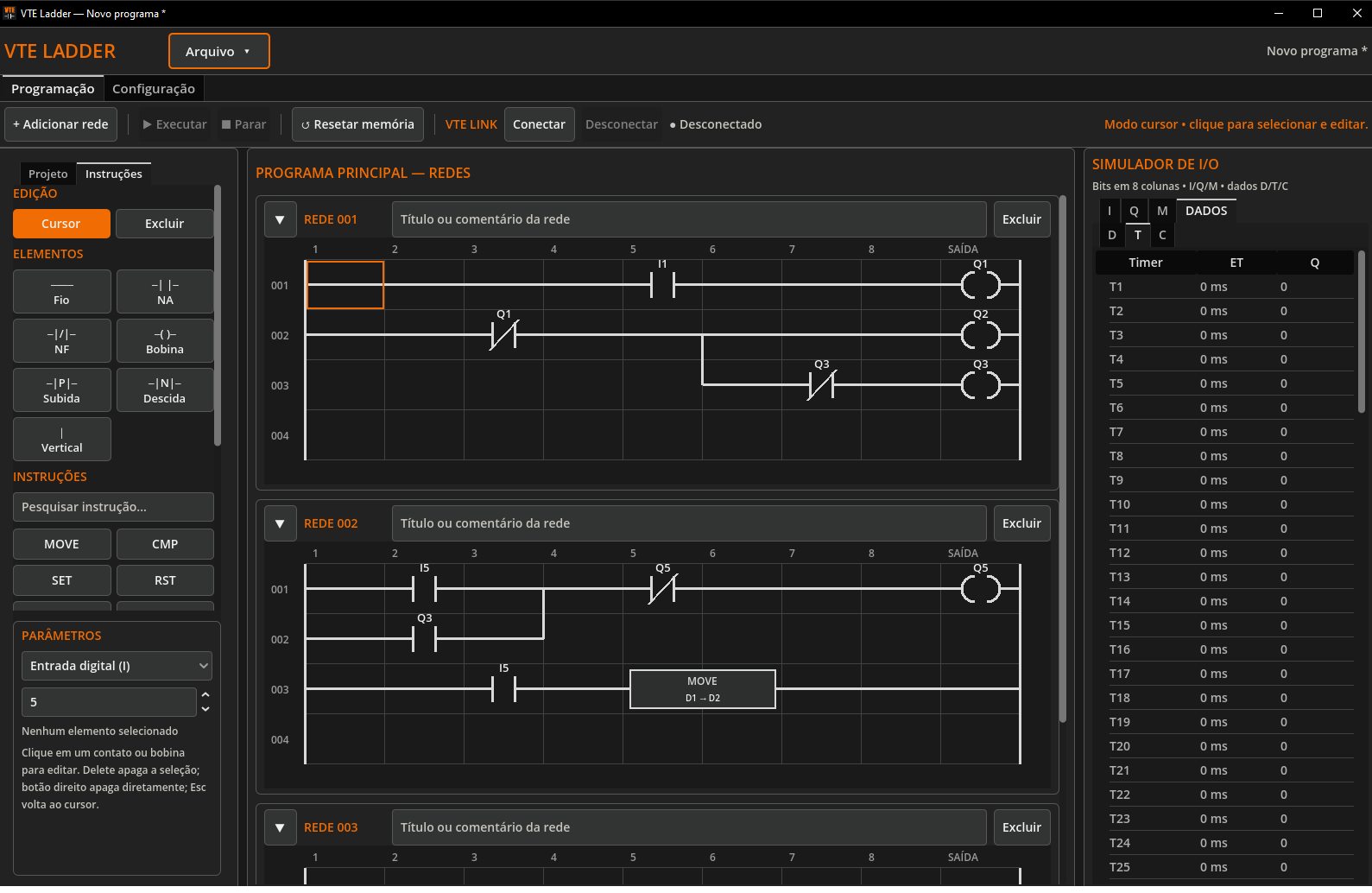Collapse REDE 001 with triangle toggle

pyautogui.click(x=280, y=219)
